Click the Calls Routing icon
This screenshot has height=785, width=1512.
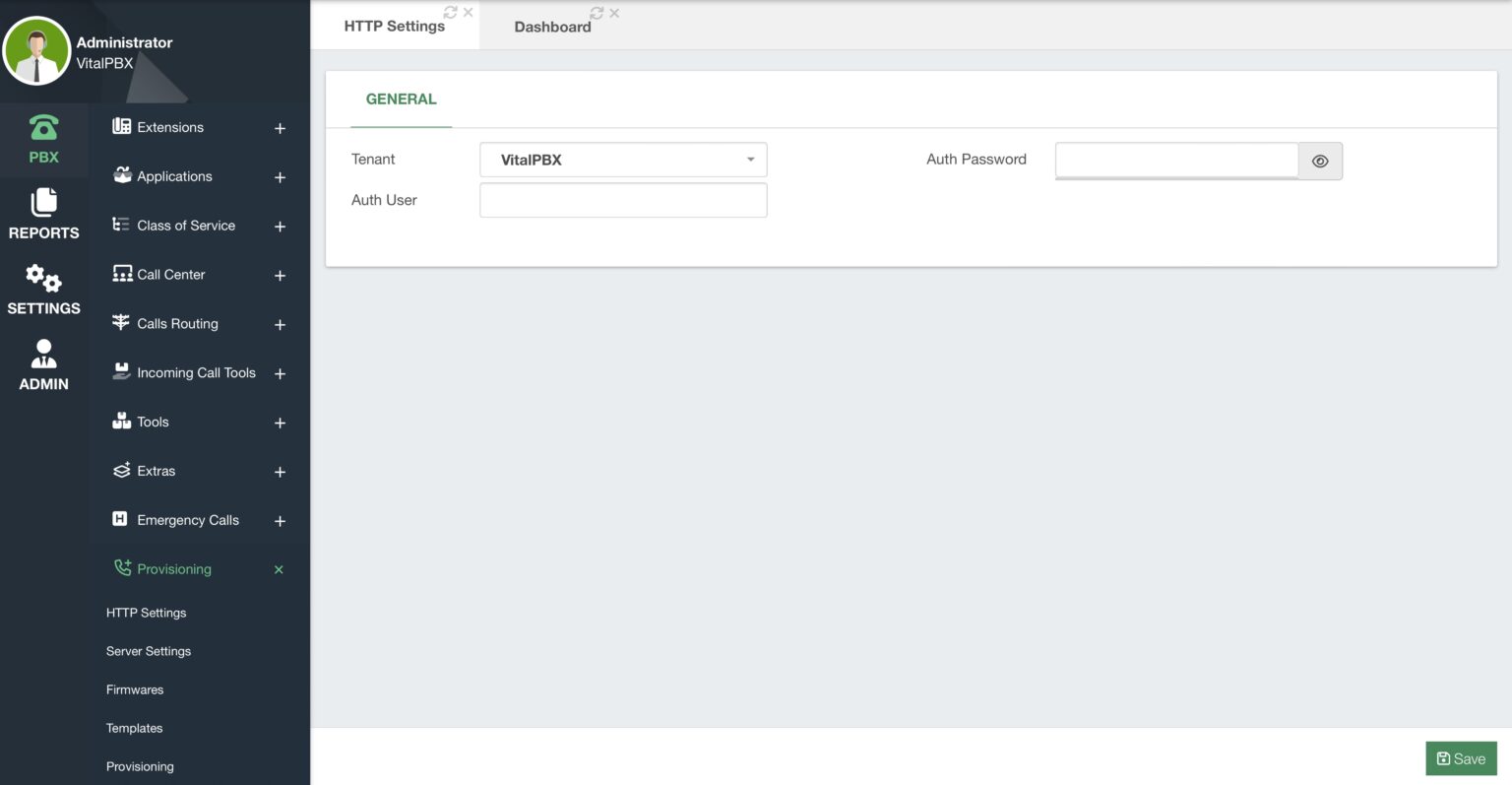point(121,323)
